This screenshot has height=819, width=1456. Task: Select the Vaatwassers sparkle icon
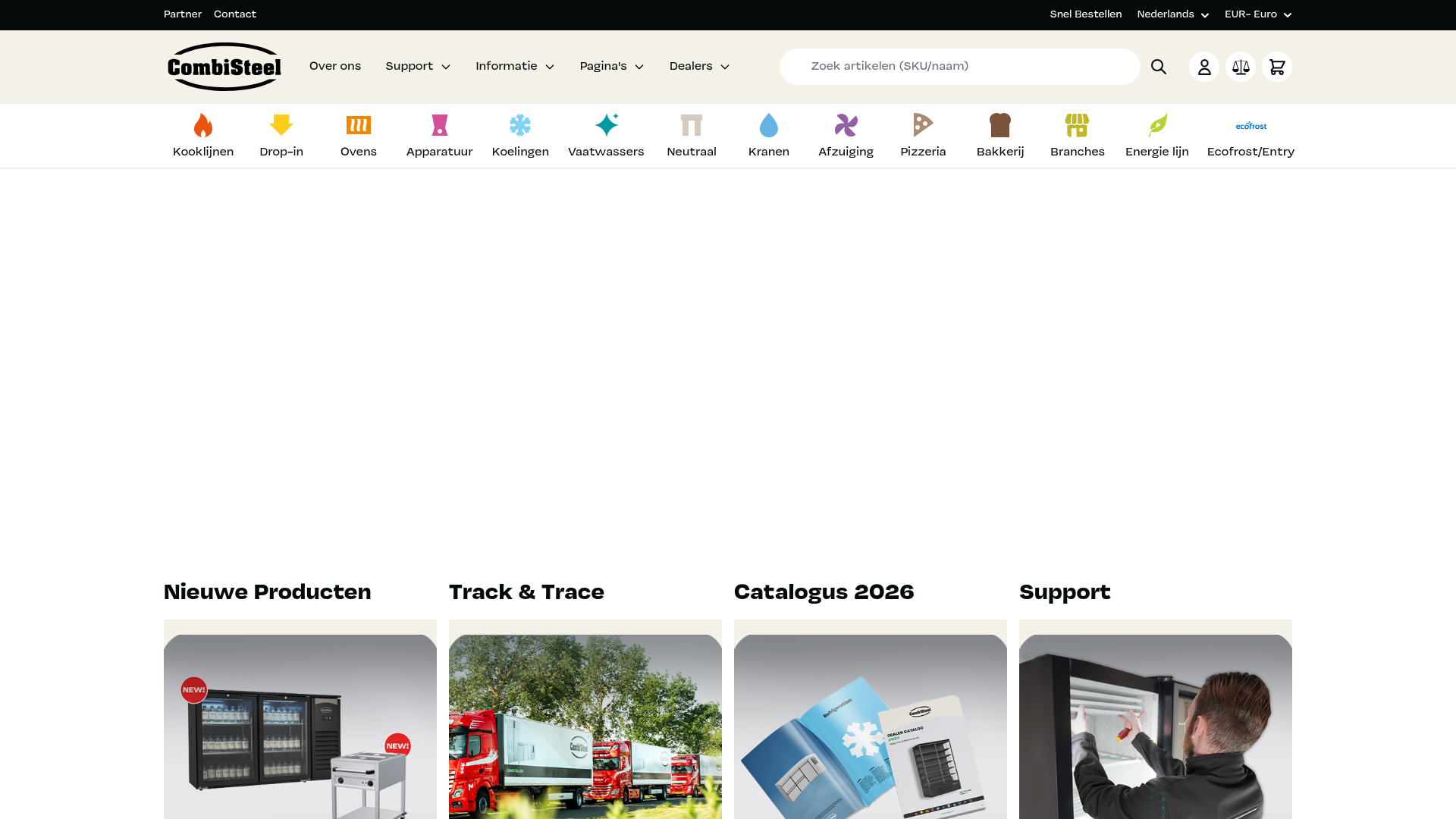coord(607,124)
